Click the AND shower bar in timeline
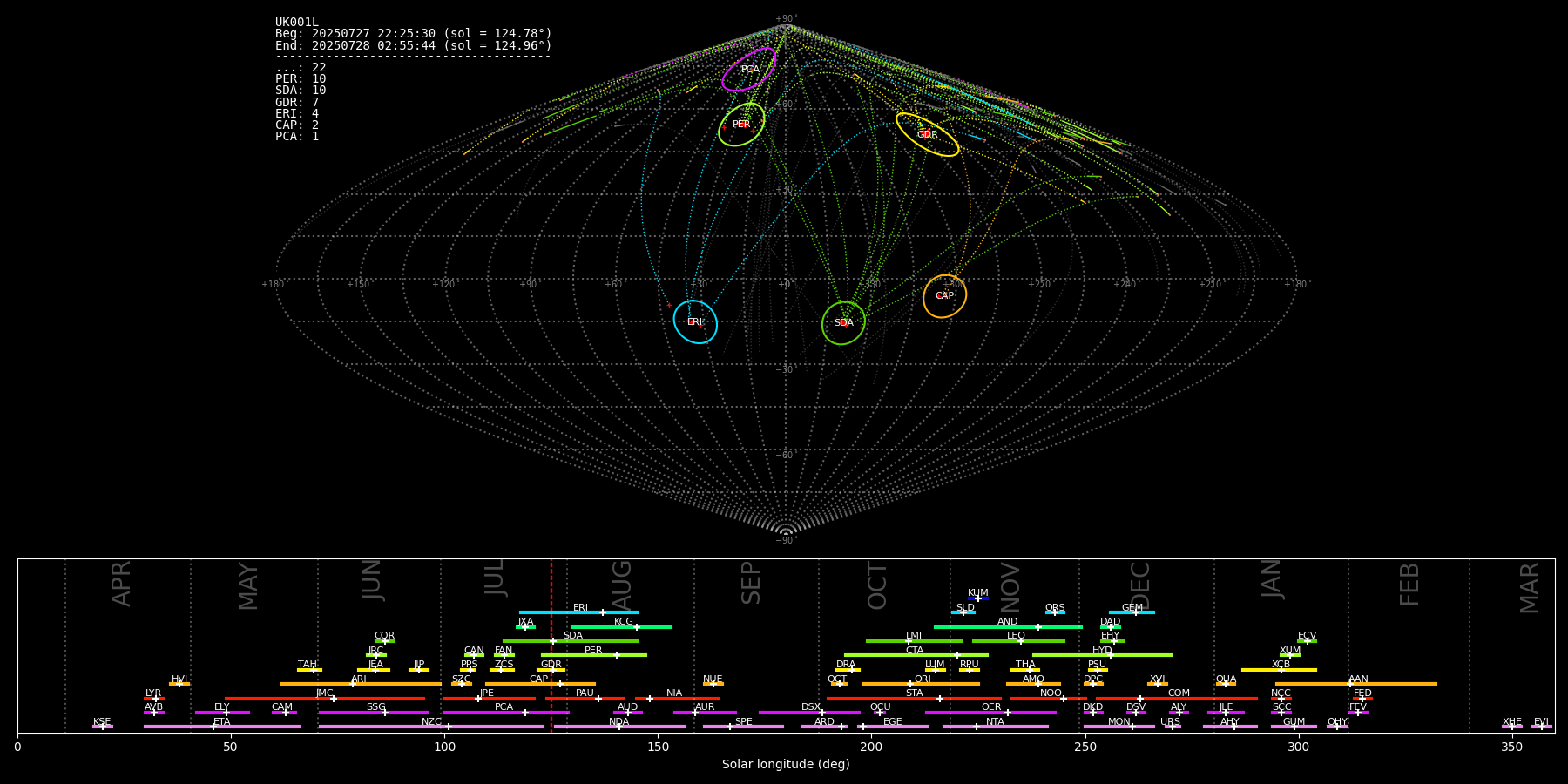1568x784 pixels. click(1008, 627)
